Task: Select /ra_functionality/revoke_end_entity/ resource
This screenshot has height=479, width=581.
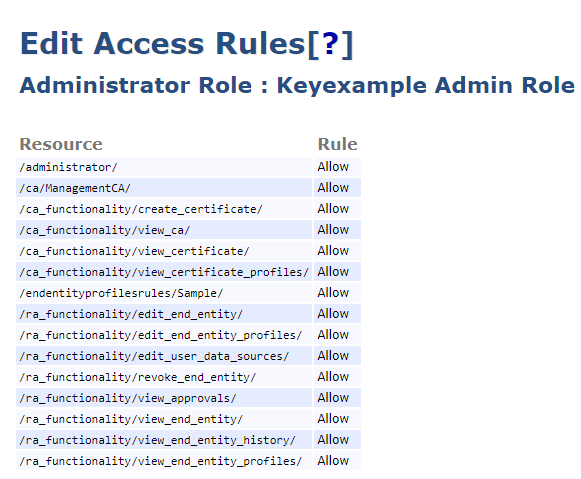Action: point(137,377)
